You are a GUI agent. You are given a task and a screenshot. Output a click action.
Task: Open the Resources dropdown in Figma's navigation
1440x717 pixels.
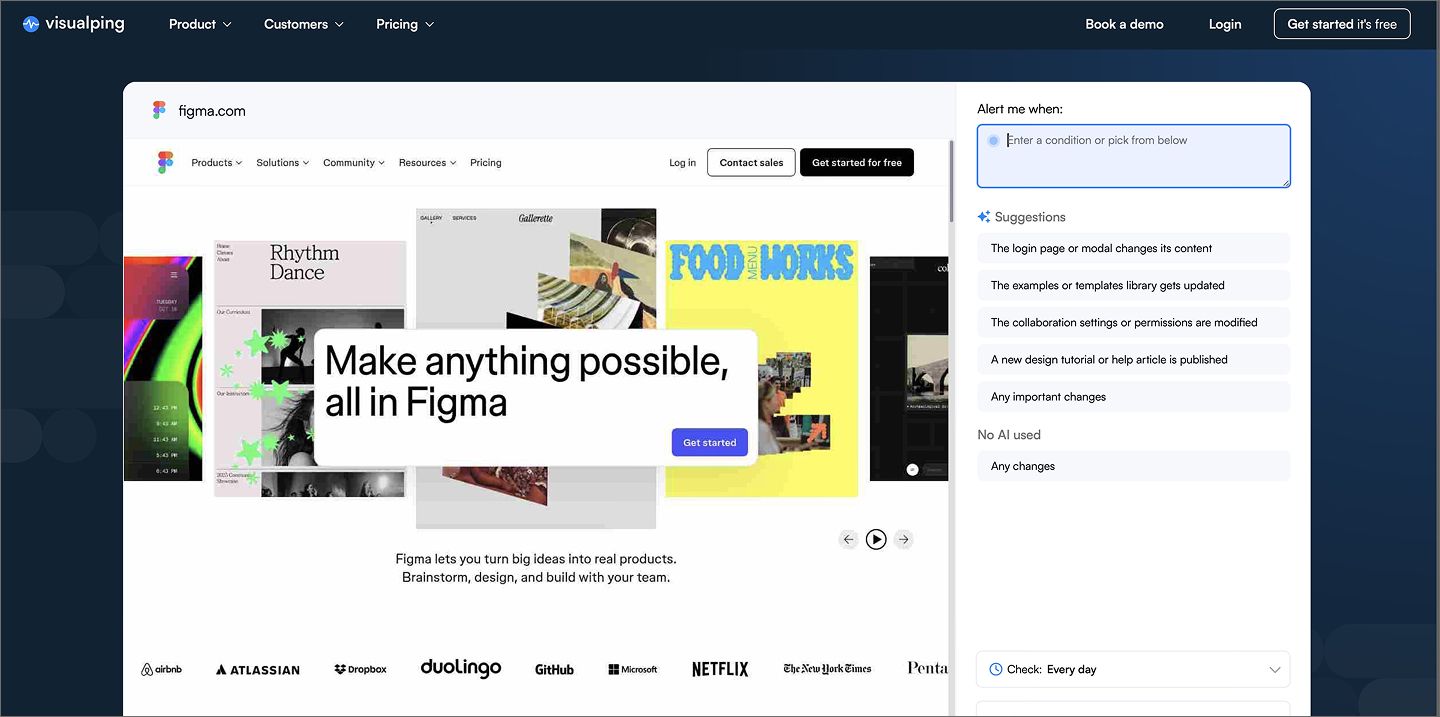(x=427, y=162)
